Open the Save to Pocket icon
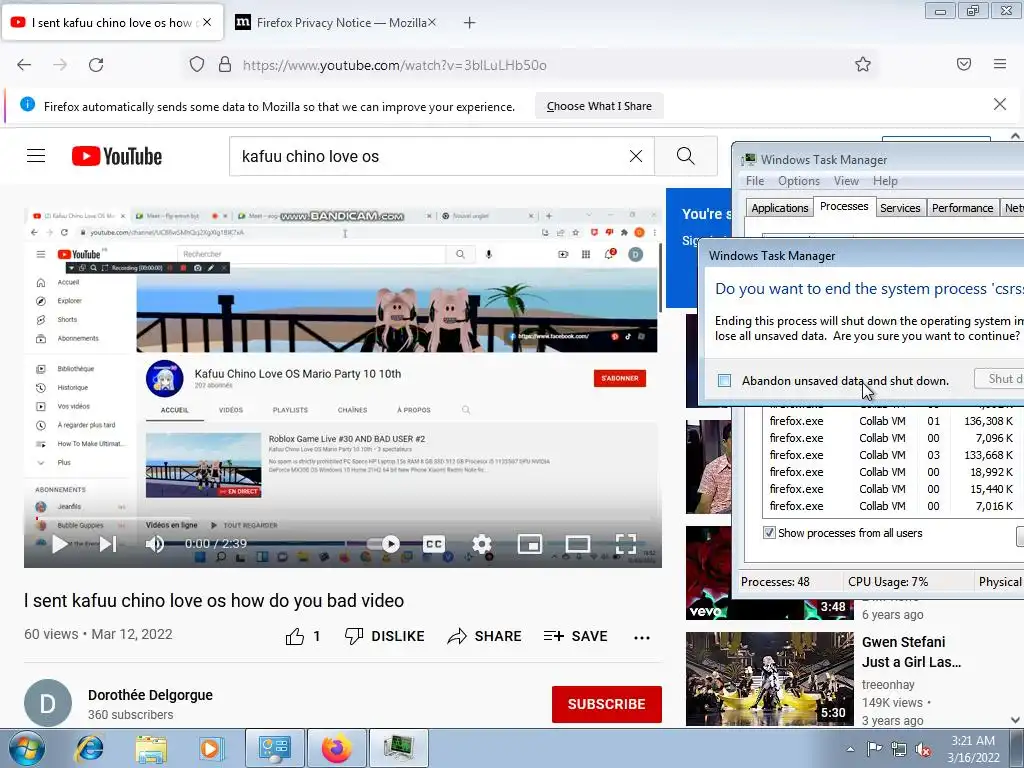This screenshot has height=768, width=1024. 964,64
